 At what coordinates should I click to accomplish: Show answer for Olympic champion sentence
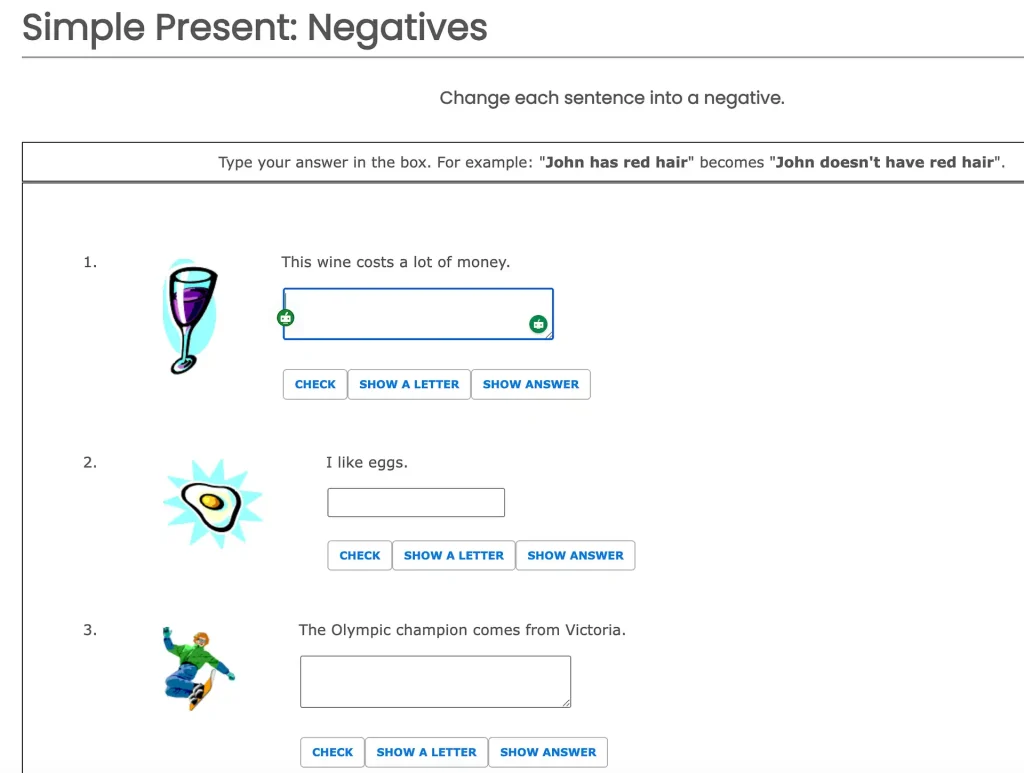[x=548, y=752]
